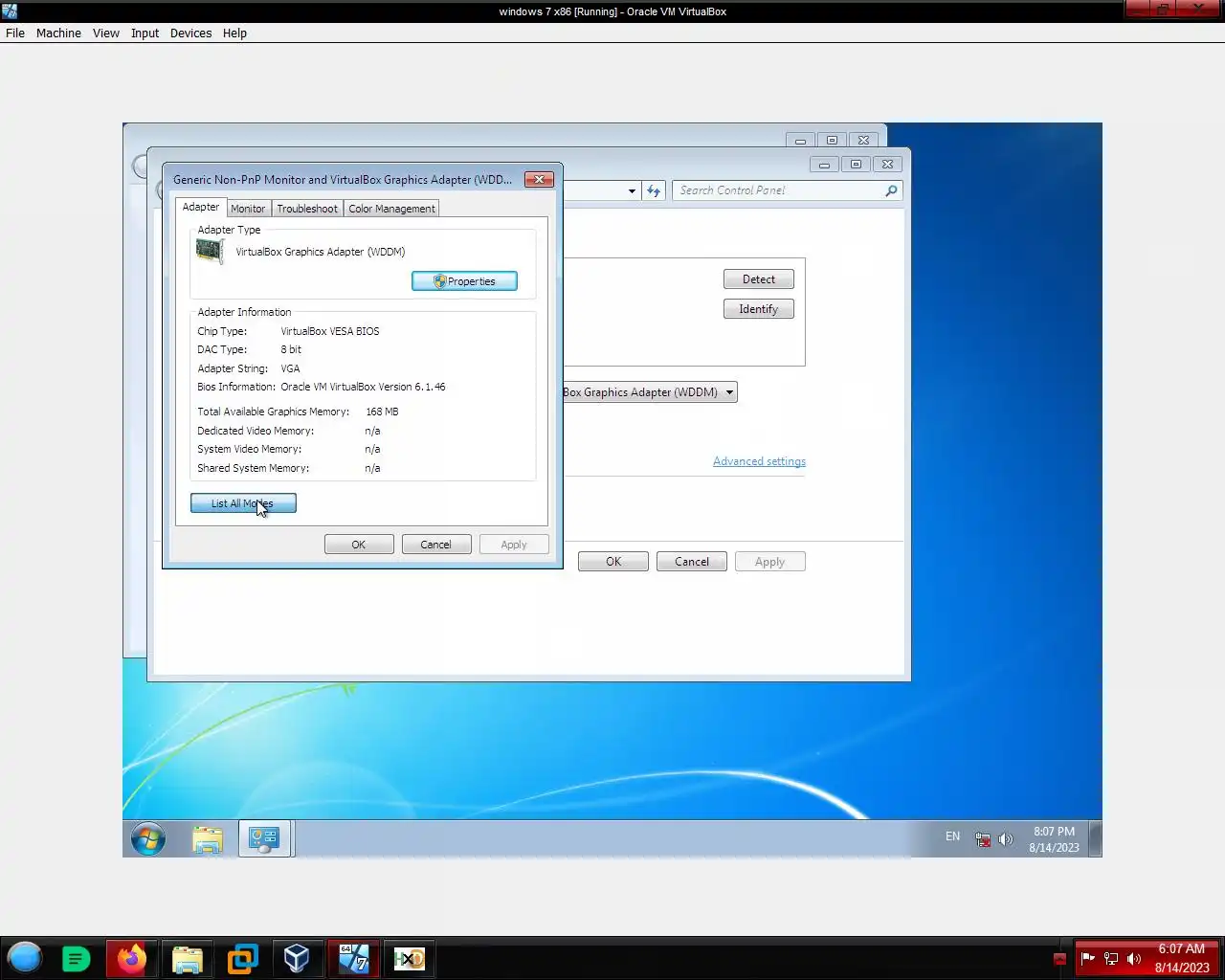The height and width of the screenshot is (980, 1225).
Task: Click the host network tray icon
Action: (x=1111, y=958)
